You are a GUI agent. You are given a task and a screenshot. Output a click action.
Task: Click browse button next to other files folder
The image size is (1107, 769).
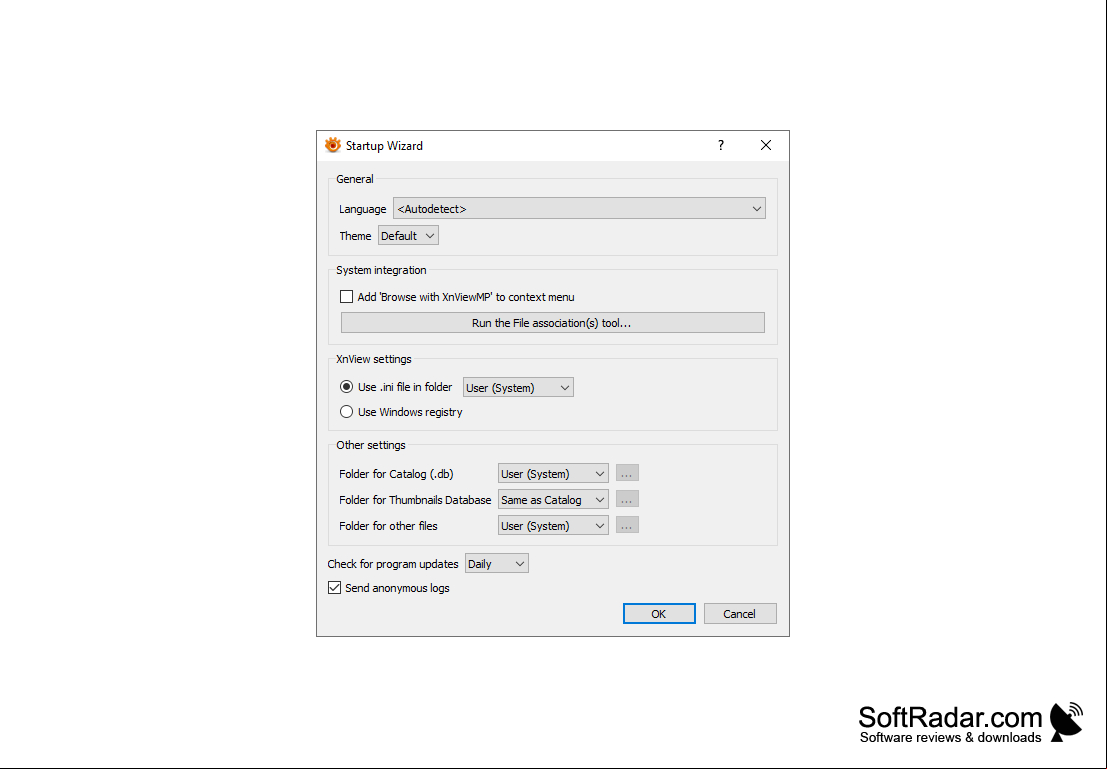(627, 525)
